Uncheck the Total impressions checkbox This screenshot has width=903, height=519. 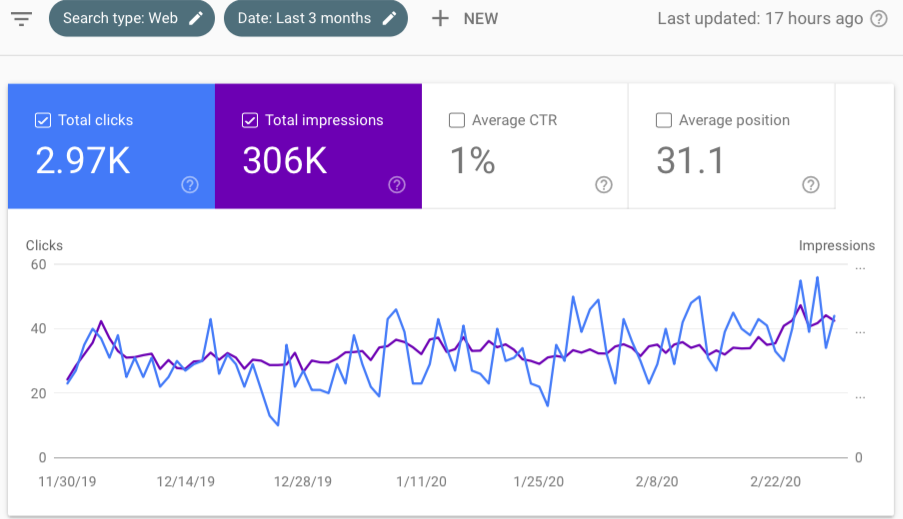[250, 120]
